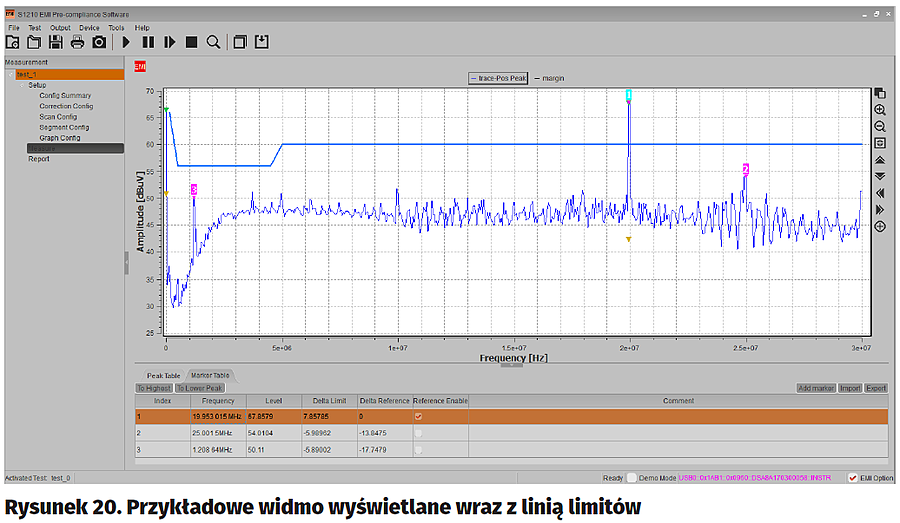Shift graph left with double-left arrow icon
Screen dimensions: 900x523
pyautogui.click(x=880, y=193)
